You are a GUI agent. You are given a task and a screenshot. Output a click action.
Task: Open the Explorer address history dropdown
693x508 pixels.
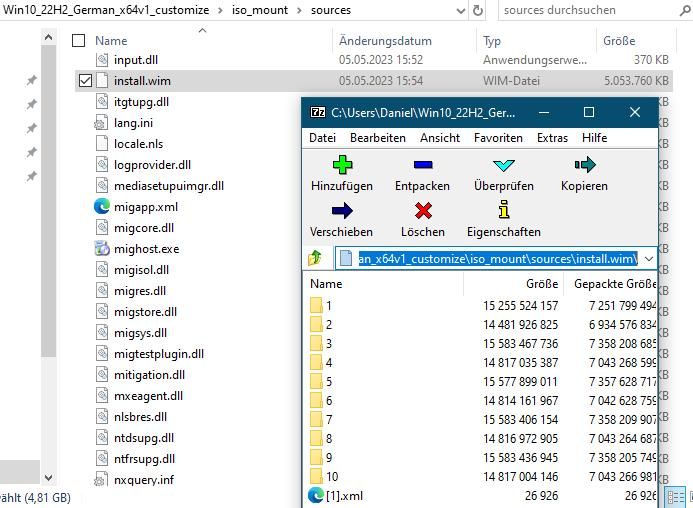point(461,11)
